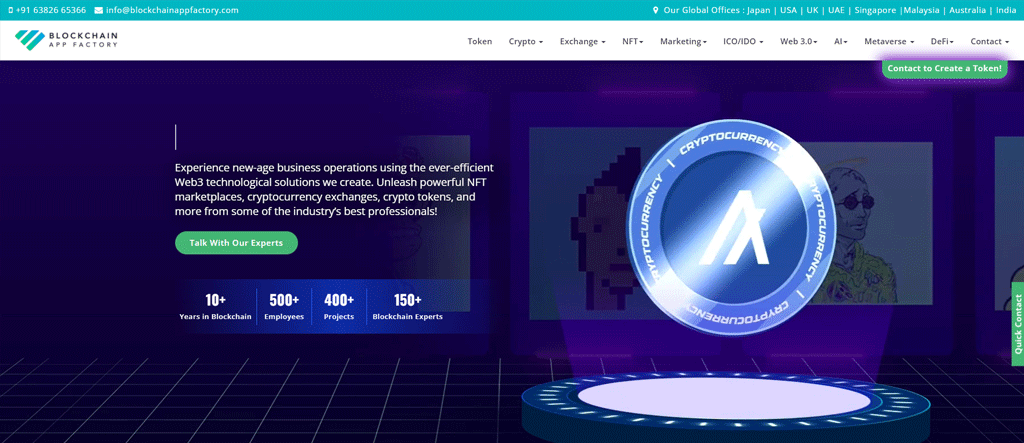Expand the Metaverse dropdown
The width and height of the screenshot is (1024, 443).
889,41
